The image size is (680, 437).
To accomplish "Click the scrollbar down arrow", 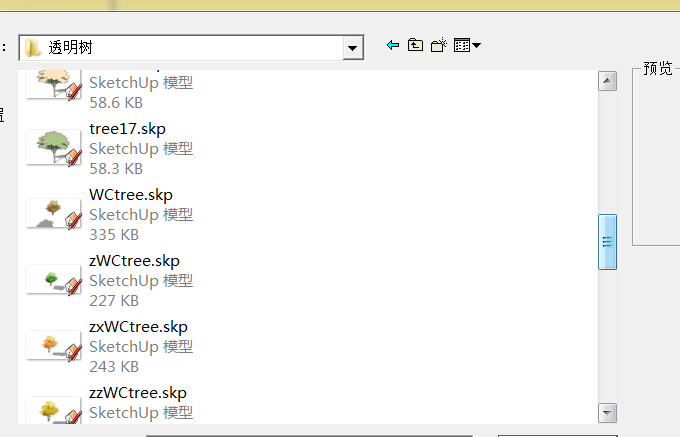I will [x=607, y=413].
